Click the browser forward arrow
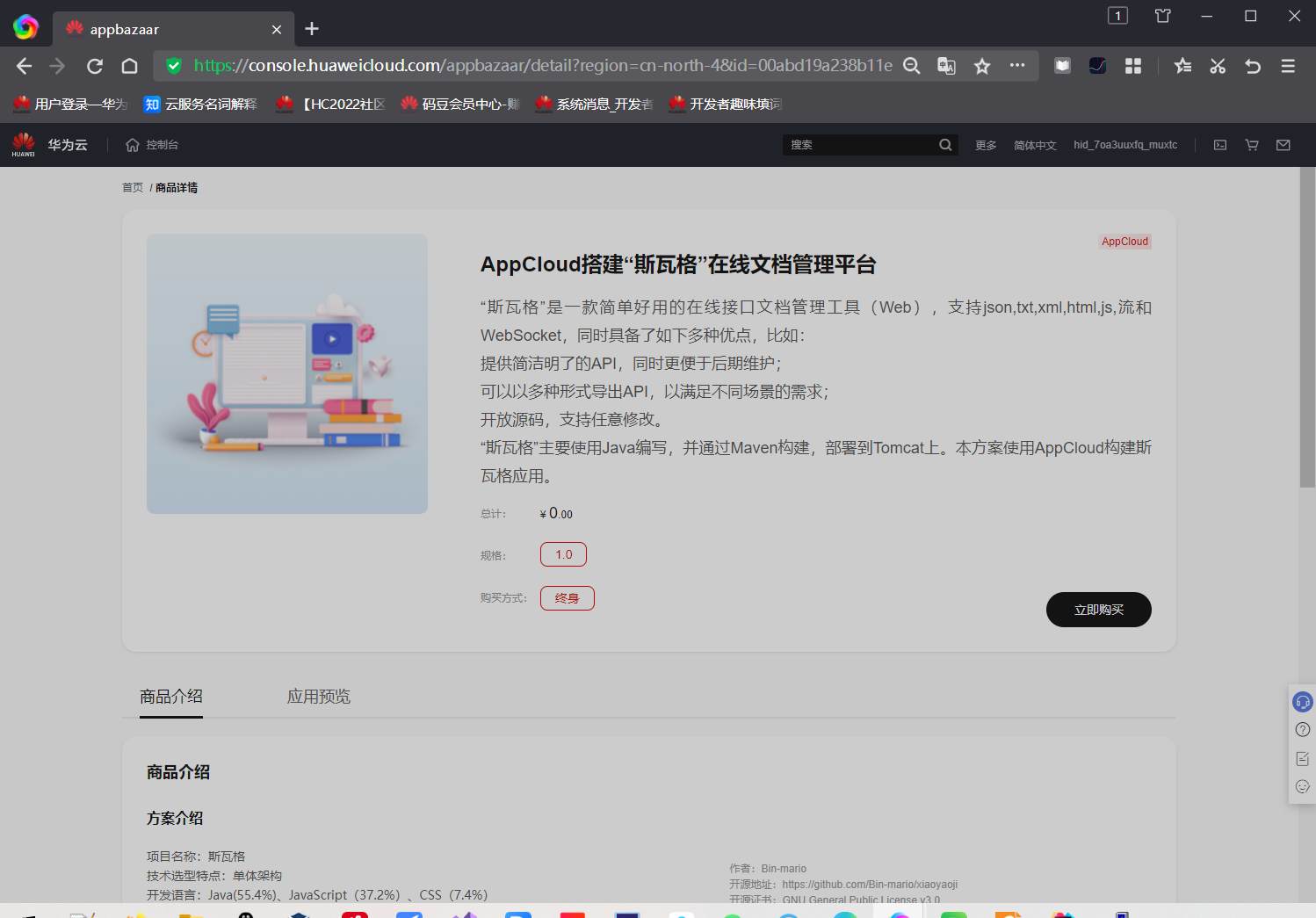Screen dimensions: 1316x918 pyautogui.click(x=58, y=66)
